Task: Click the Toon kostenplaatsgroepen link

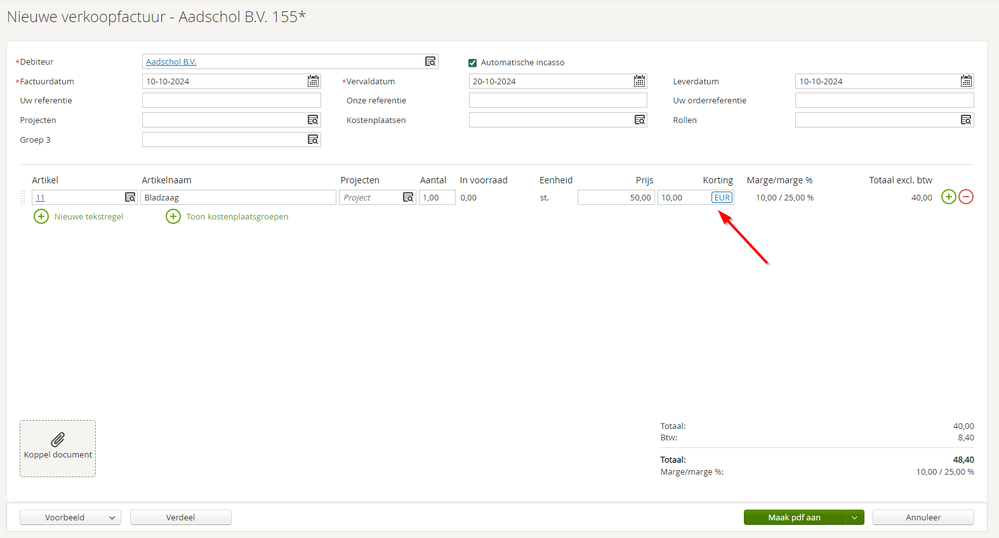Action: click(237, 217)
